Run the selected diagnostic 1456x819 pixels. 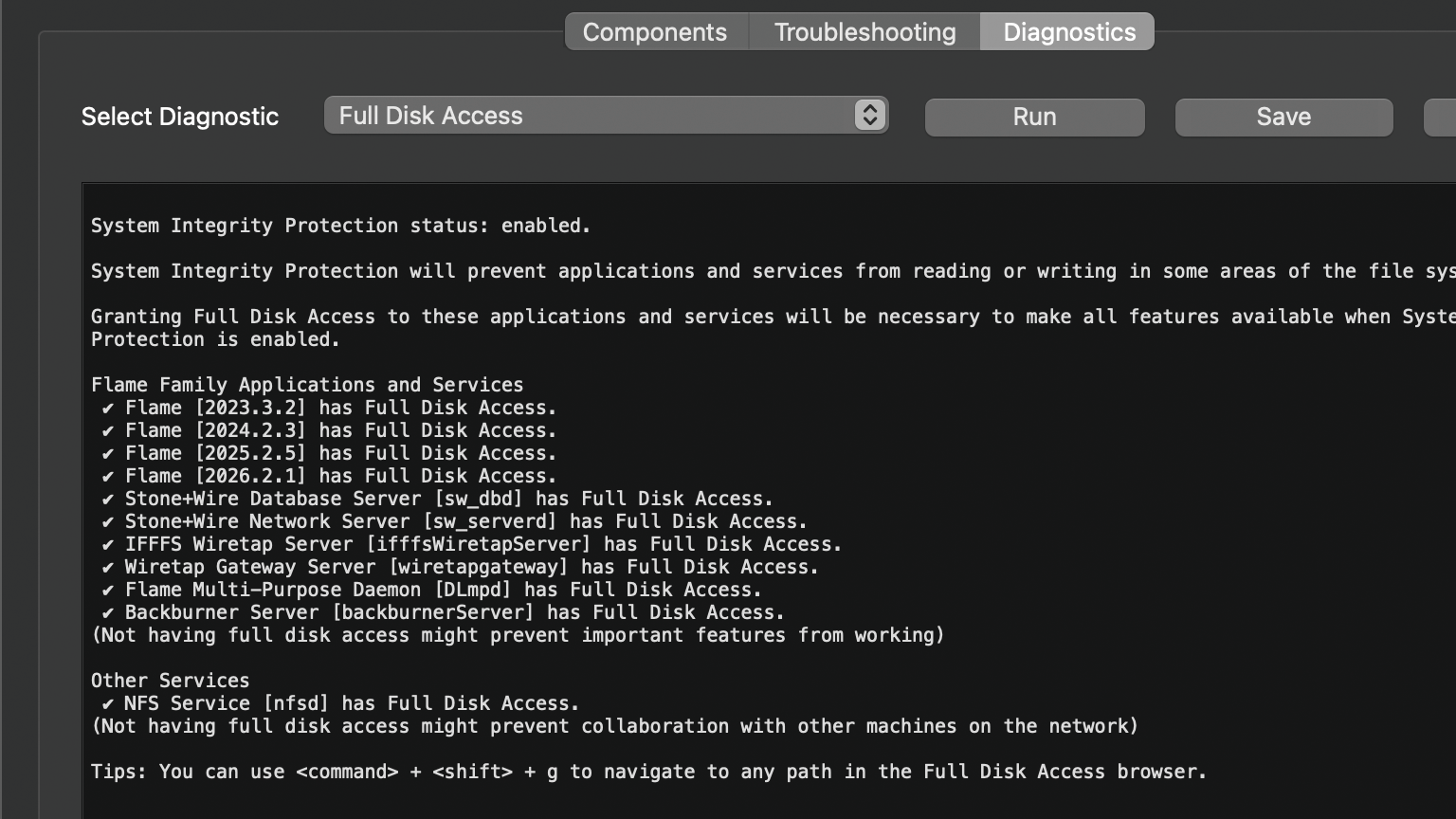tap(1034, 117)
